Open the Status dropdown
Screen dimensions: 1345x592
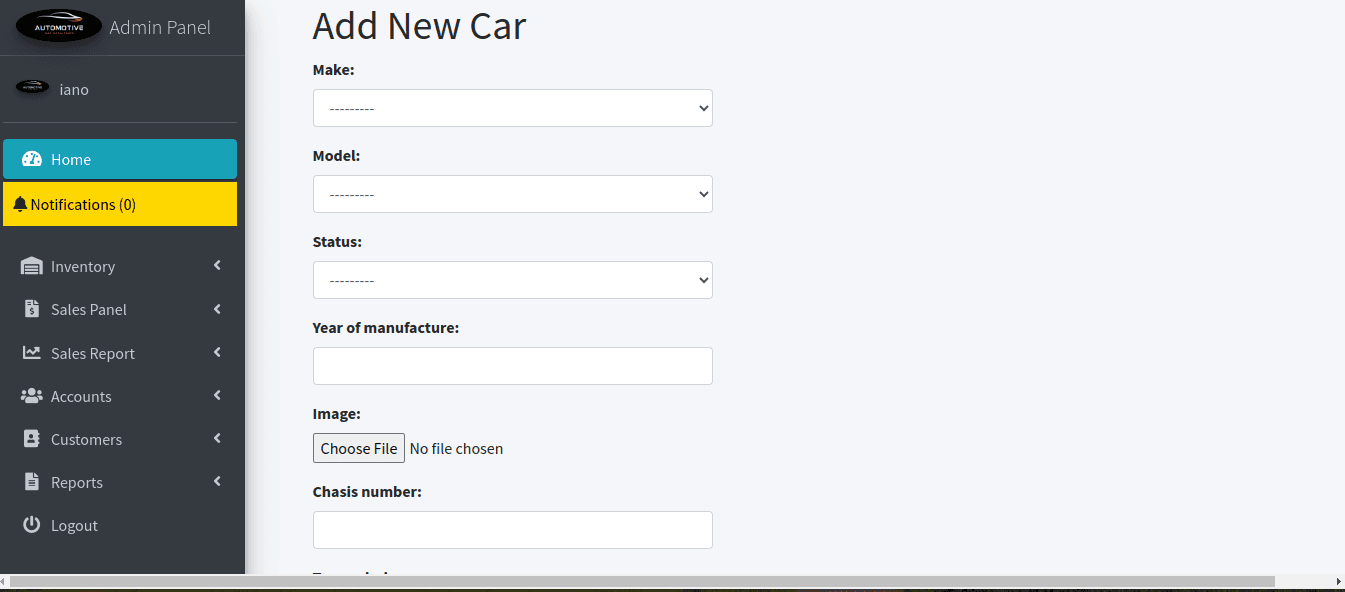[x=513, y=280]
